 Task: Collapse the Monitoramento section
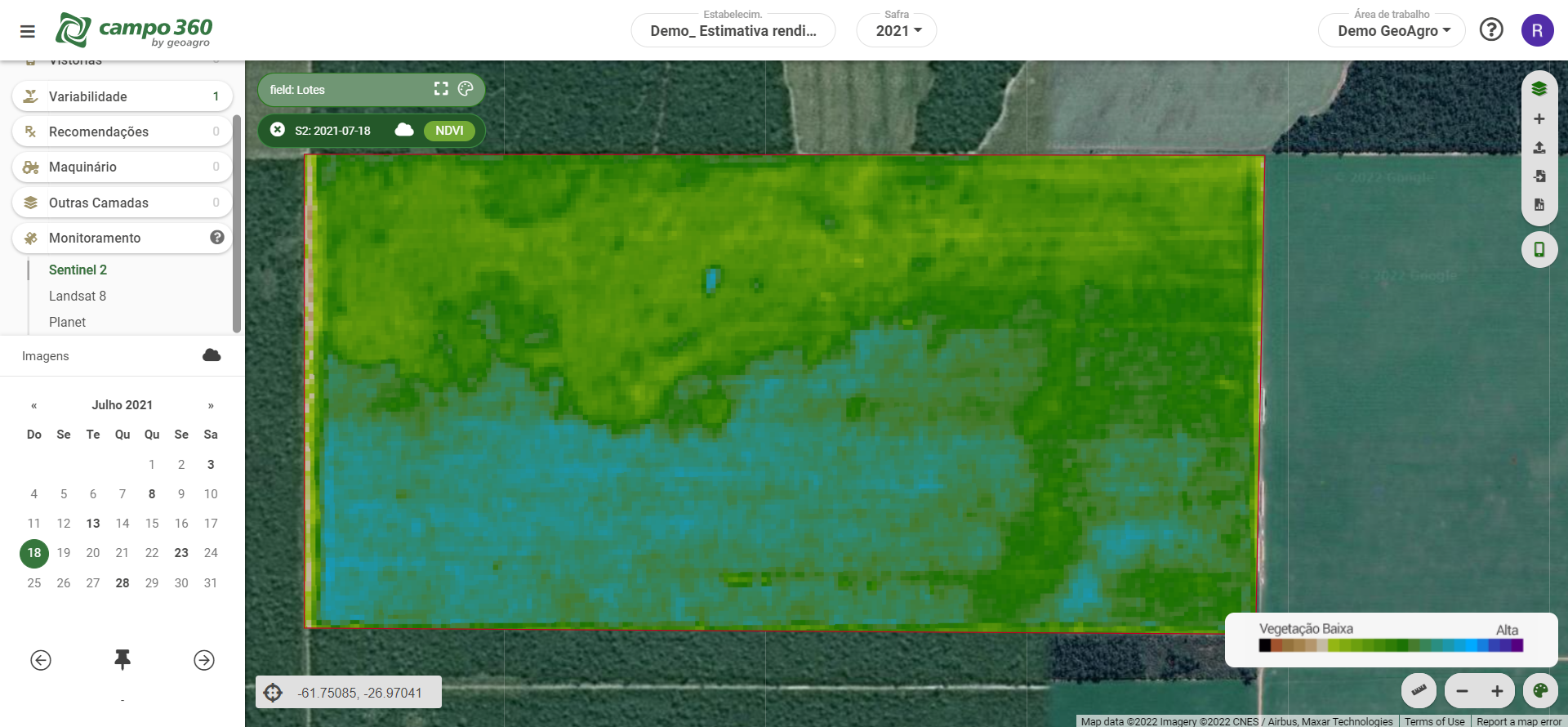[x=122, y=238]
